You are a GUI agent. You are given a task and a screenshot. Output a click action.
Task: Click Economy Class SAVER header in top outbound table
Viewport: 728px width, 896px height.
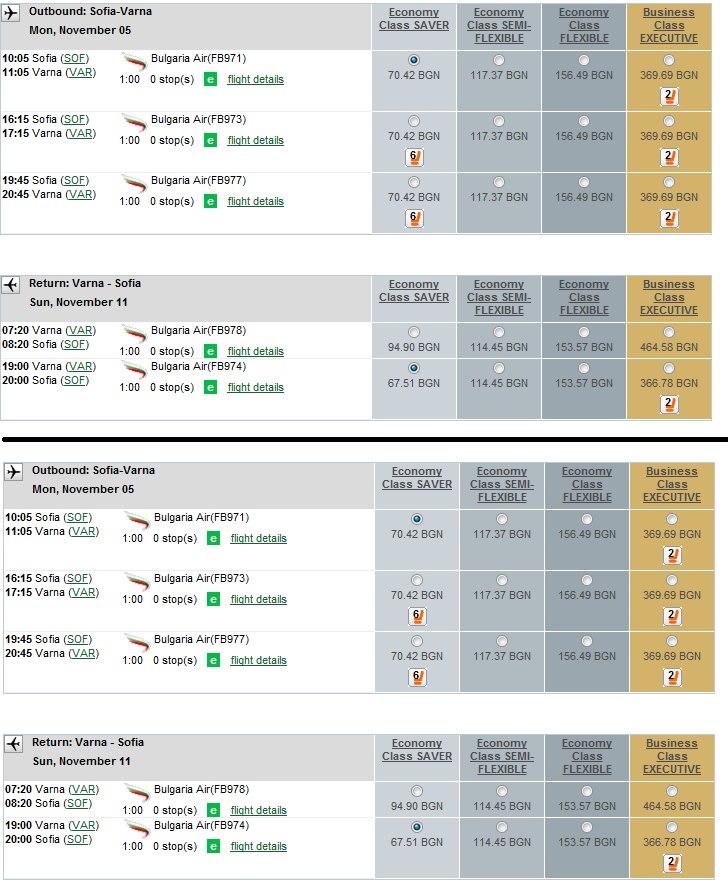[x=414, y=19]
